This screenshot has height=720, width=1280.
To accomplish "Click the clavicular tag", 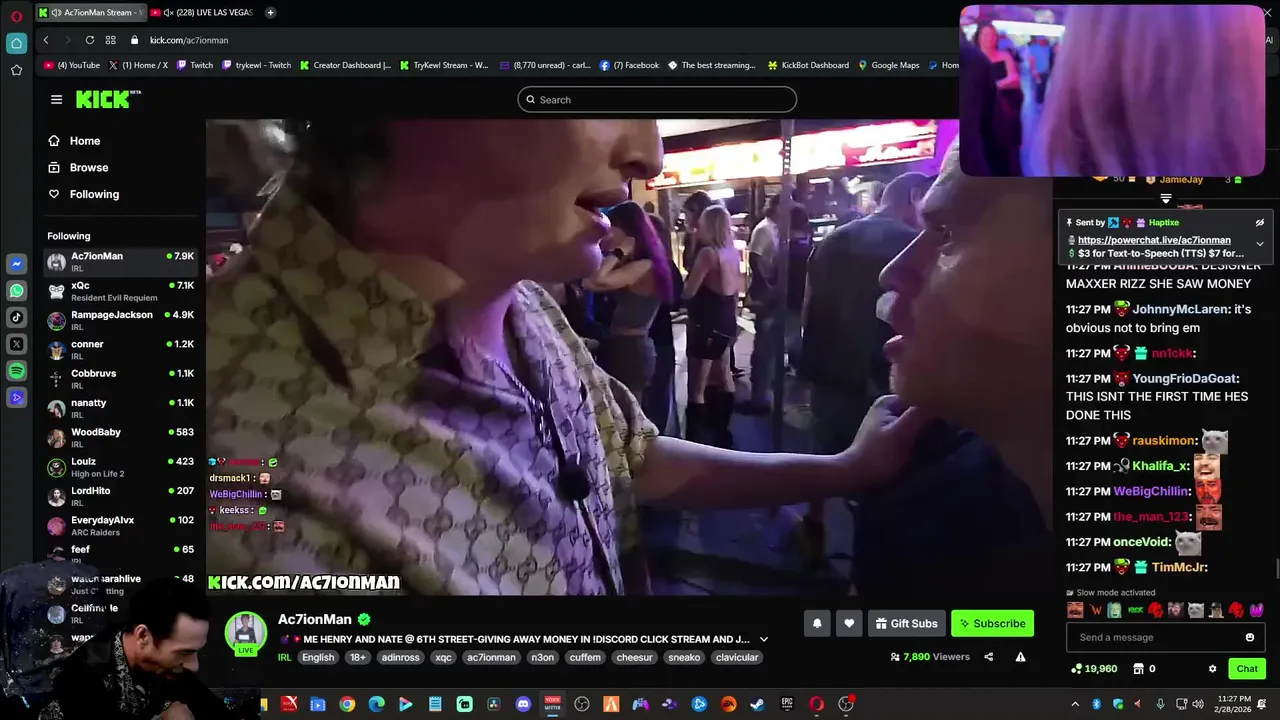I will point(738,657).
